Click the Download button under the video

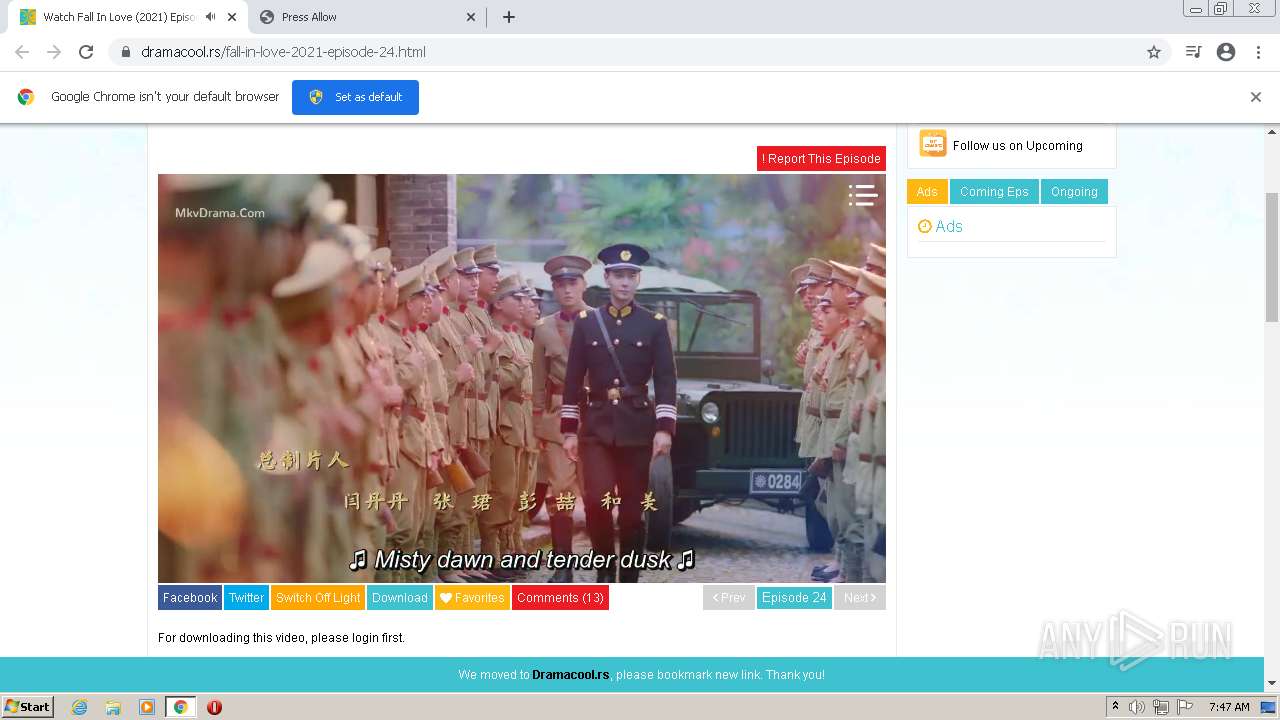pyautogui.click(x=400, y=598)
